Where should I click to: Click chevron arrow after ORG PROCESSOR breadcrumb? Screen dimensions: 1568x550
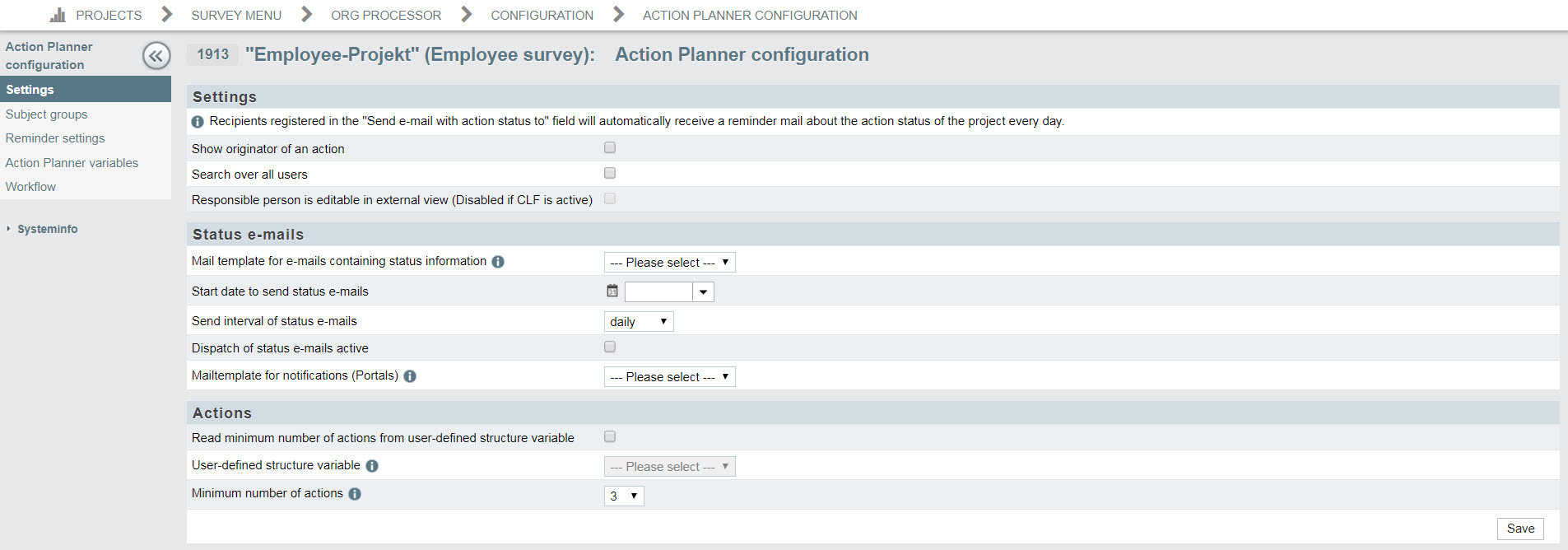[467, 15]
